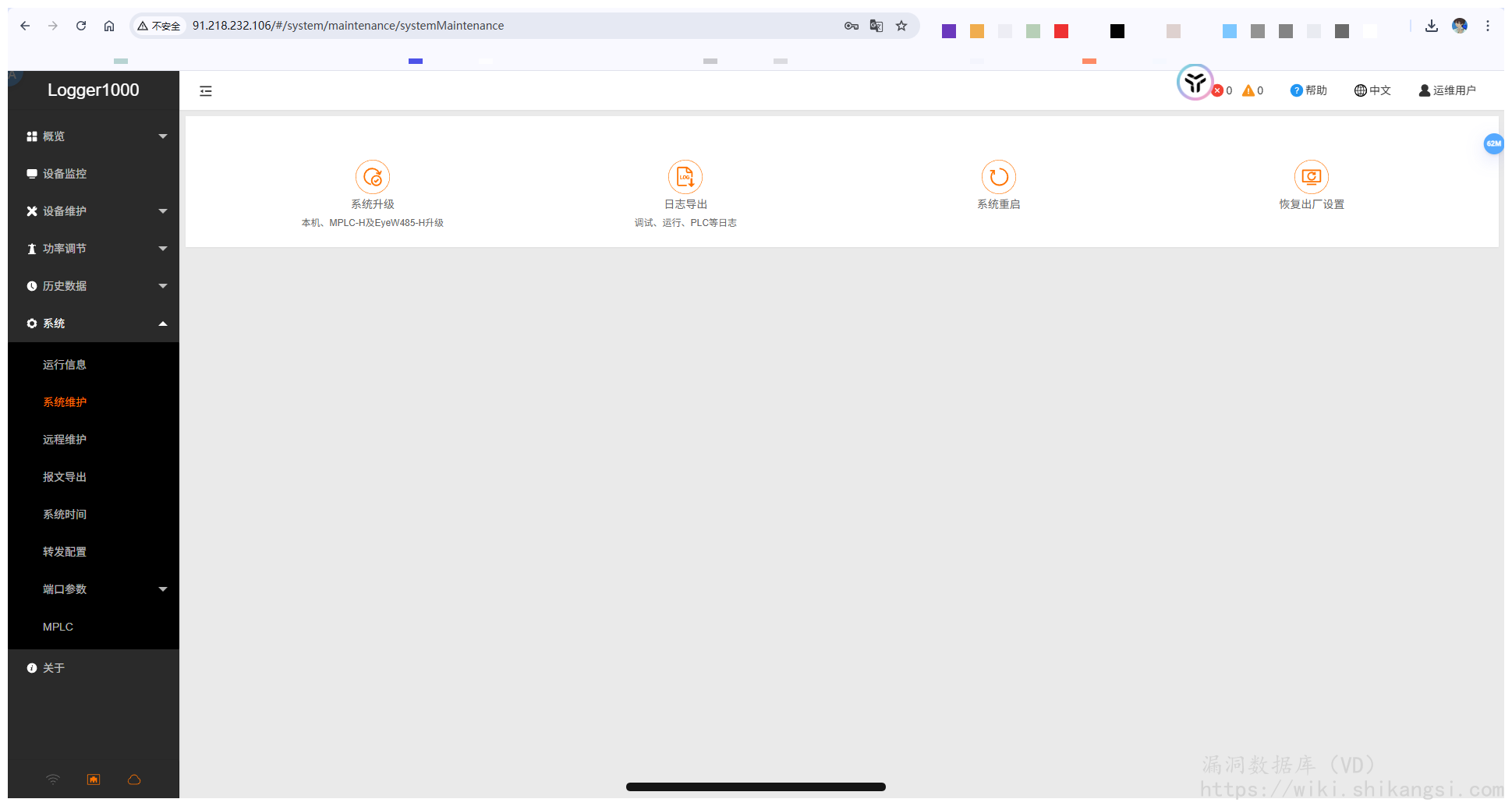Open 运行信息 submenu item
1512x806 pixels.
94,365
